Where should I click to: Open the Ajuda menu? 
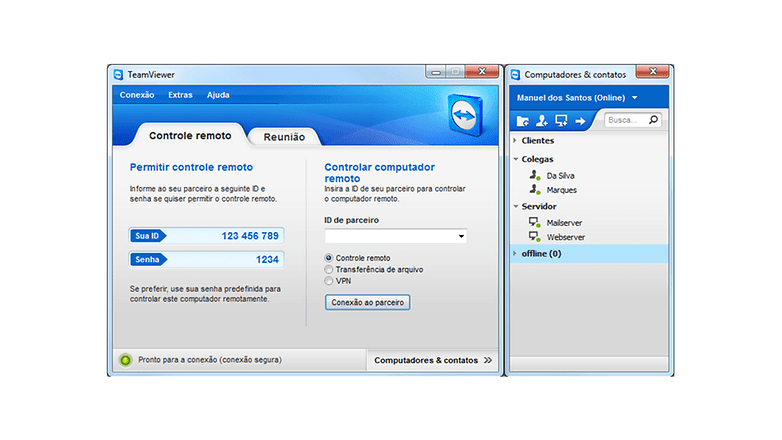[x=218, y=95]
